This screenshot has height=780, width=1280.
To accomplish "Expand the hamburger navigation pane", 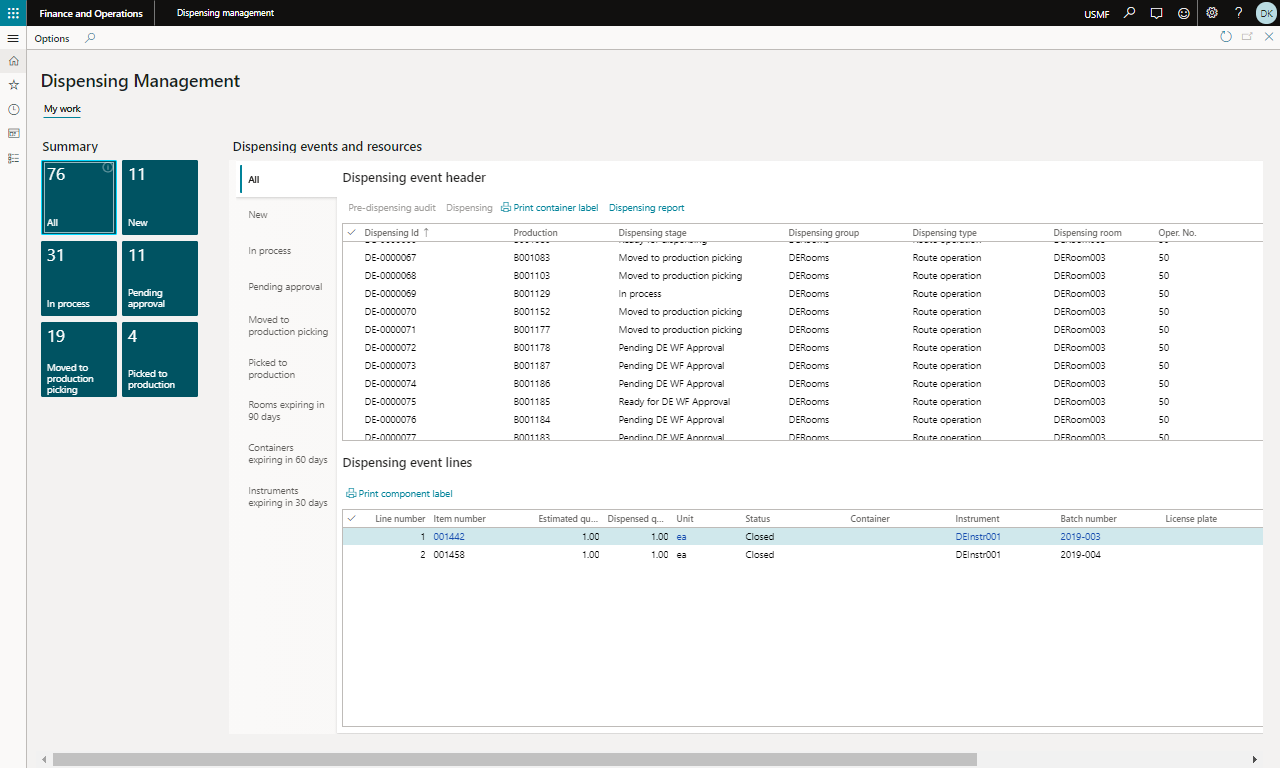I will [x=13, y=38].
